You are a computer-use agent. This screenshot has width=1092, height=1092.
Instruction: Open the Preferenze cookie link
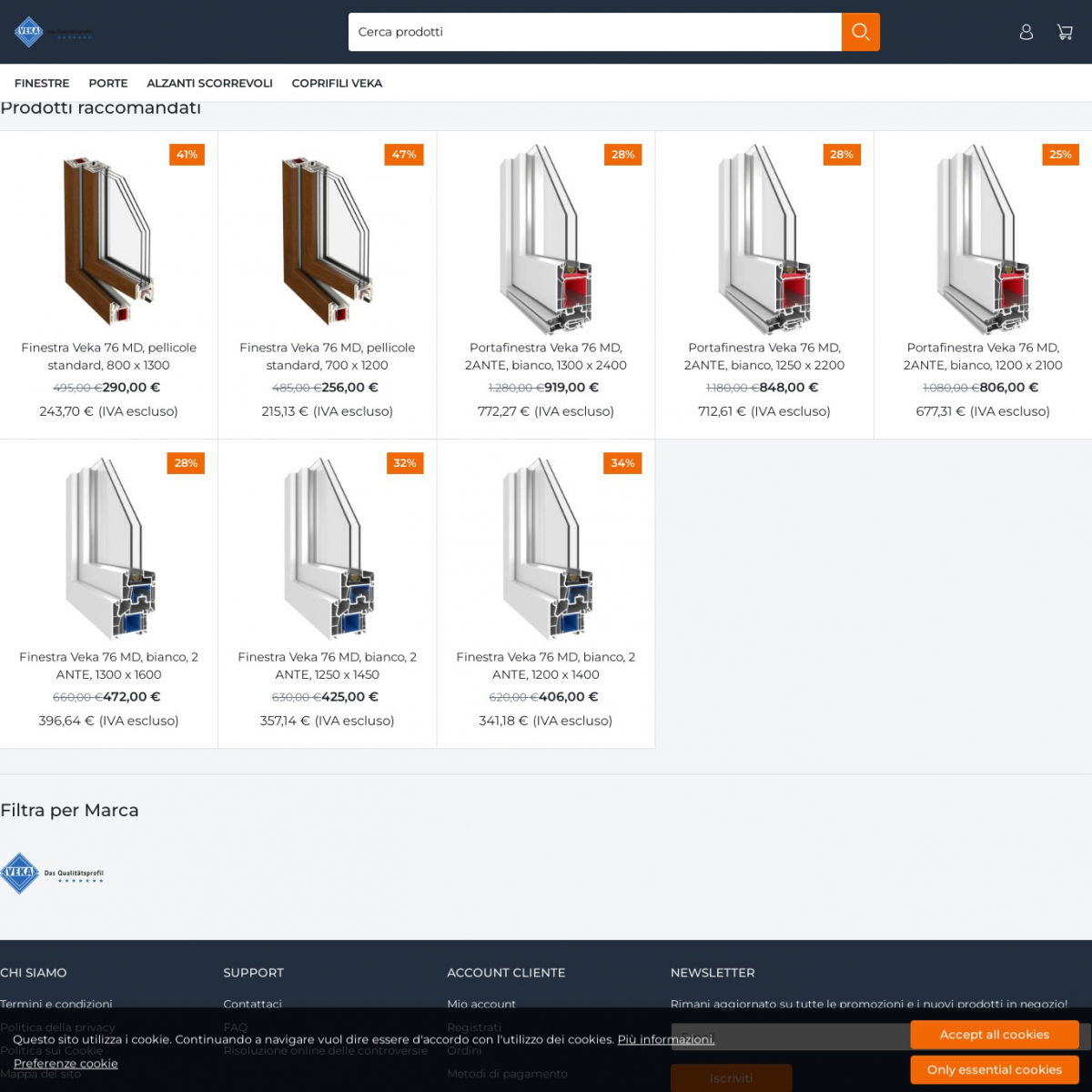click(x=66, y=1063)
